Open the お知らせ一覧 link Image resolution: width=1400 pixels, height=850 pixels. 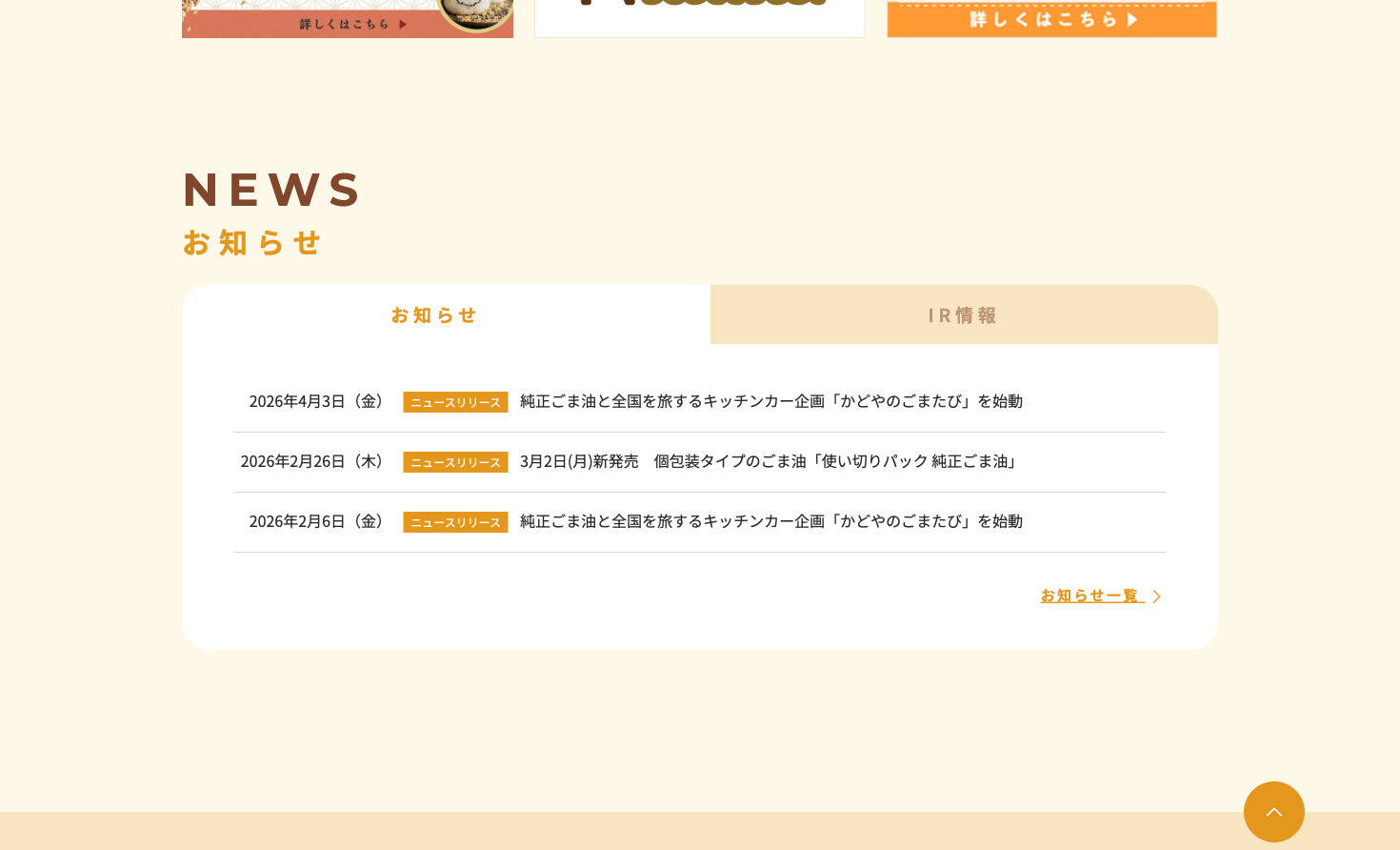point(1090,596)
